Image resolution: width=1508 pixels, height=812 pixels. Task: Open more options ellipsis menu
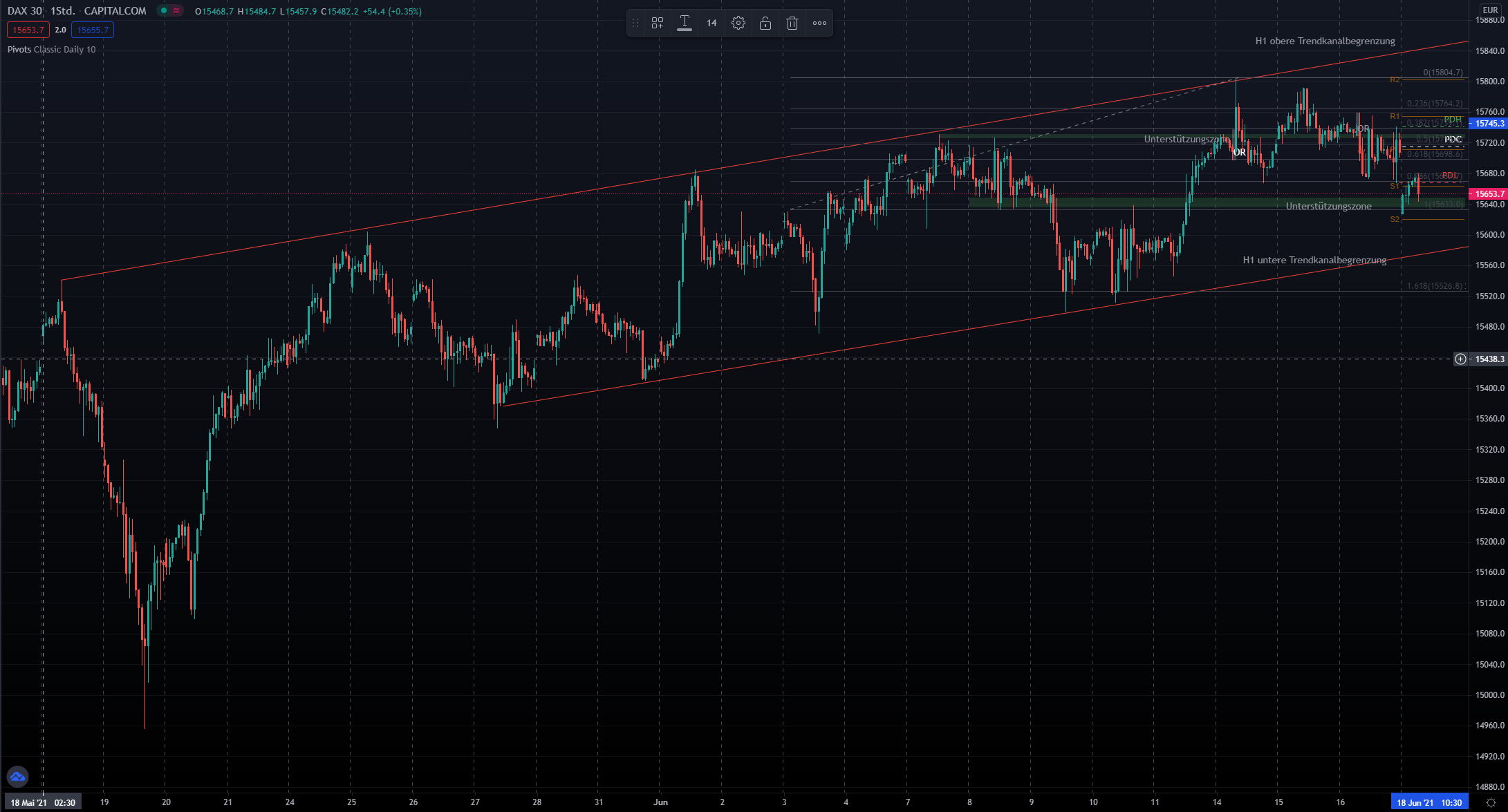[x=819, y=23]
